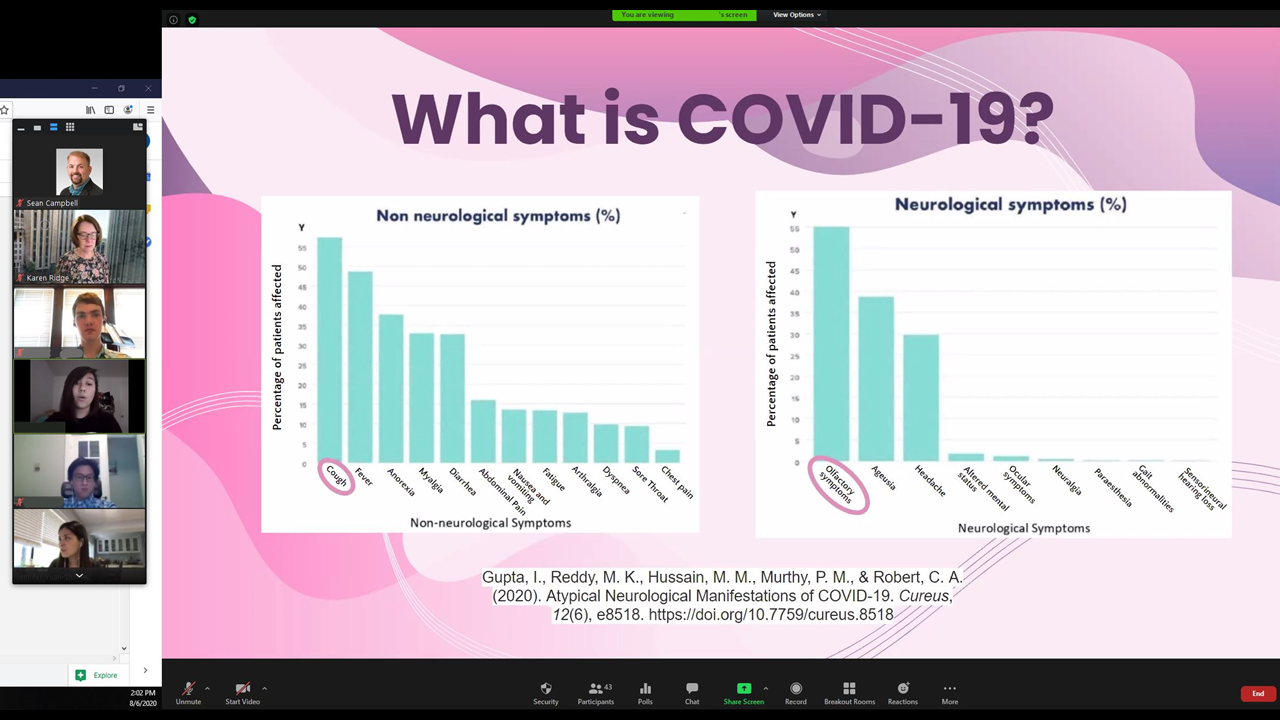Click Sean Campbell's name label
This screenshot has height=720, width=1280.
pyautogui.click(x=52, y=203)
